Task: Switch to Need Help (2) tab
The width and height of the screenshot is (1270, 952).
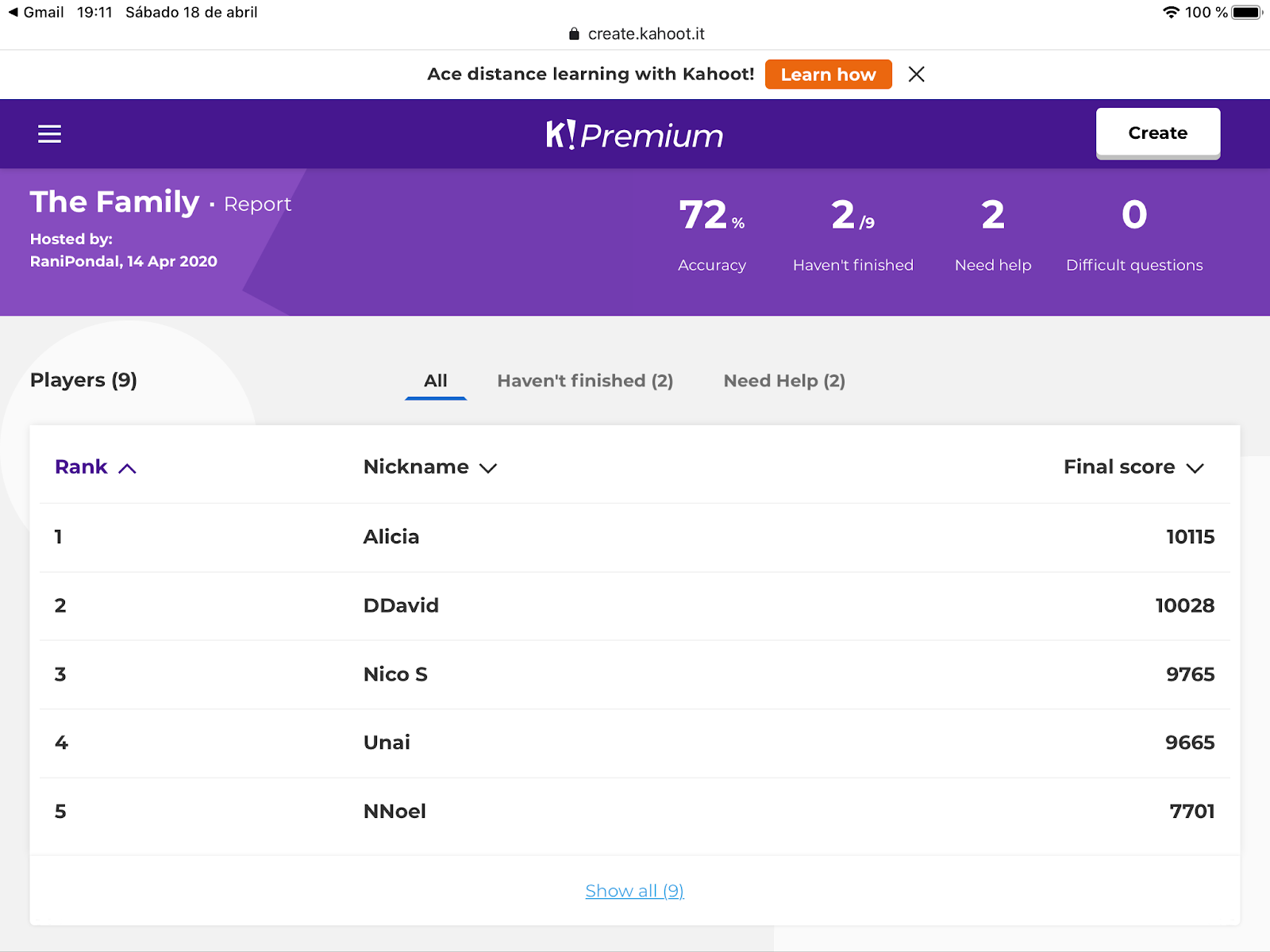Action: pos(784,381)
